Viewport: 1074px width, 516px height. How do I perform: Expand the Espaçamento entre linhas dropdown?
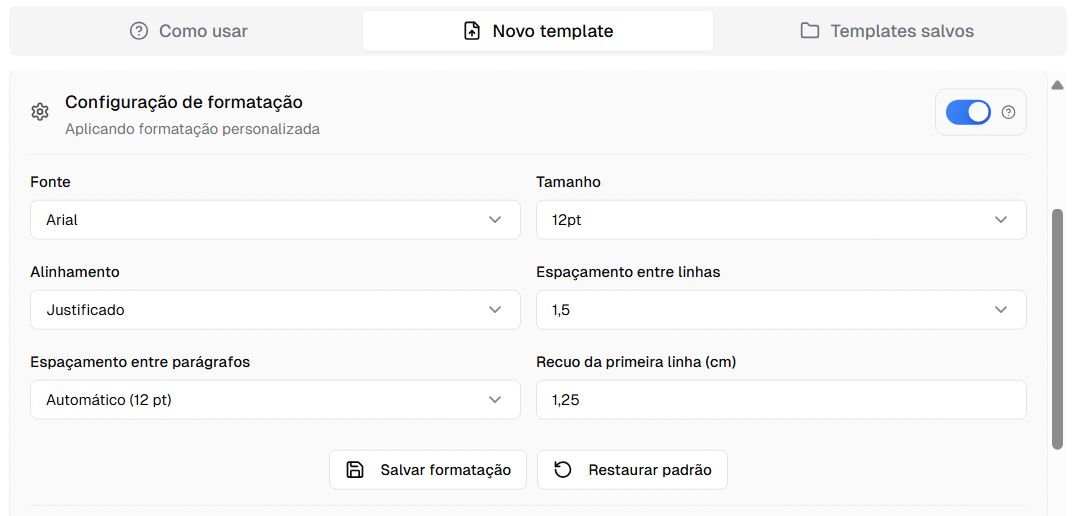pyautogui.click(x=781, y=310)
